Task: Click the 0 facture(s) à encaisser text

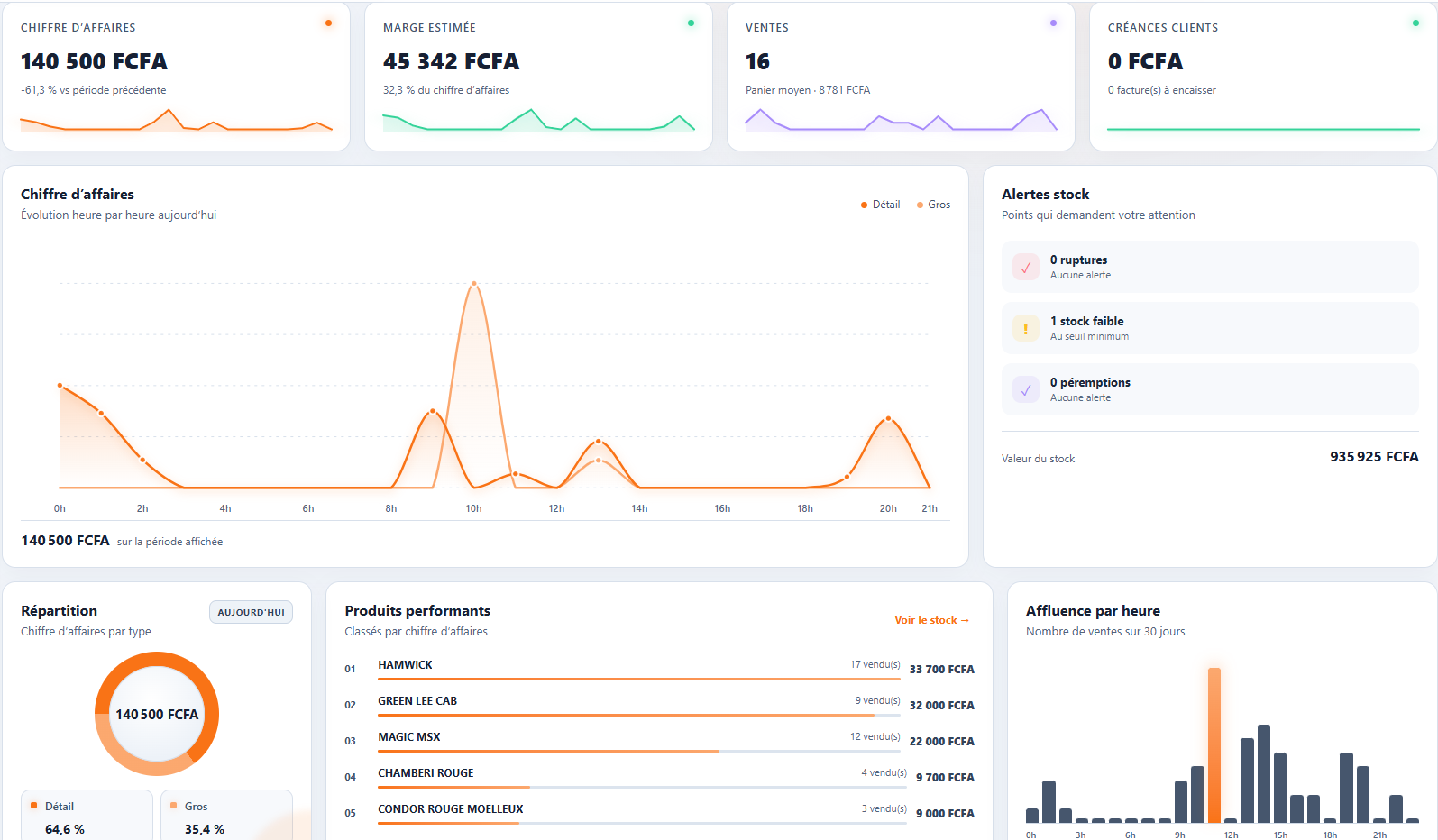Action: (1162, 90)
